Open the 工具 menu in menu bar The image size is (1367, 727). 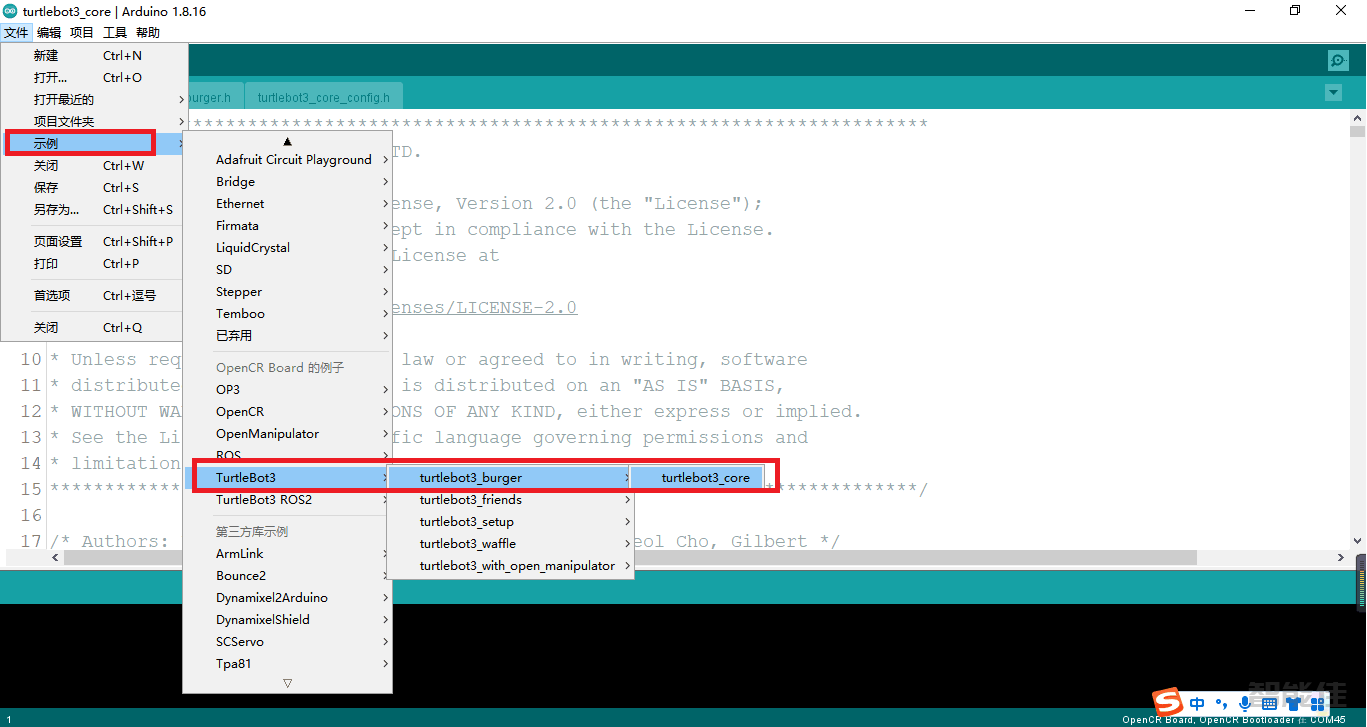(115, 33)
